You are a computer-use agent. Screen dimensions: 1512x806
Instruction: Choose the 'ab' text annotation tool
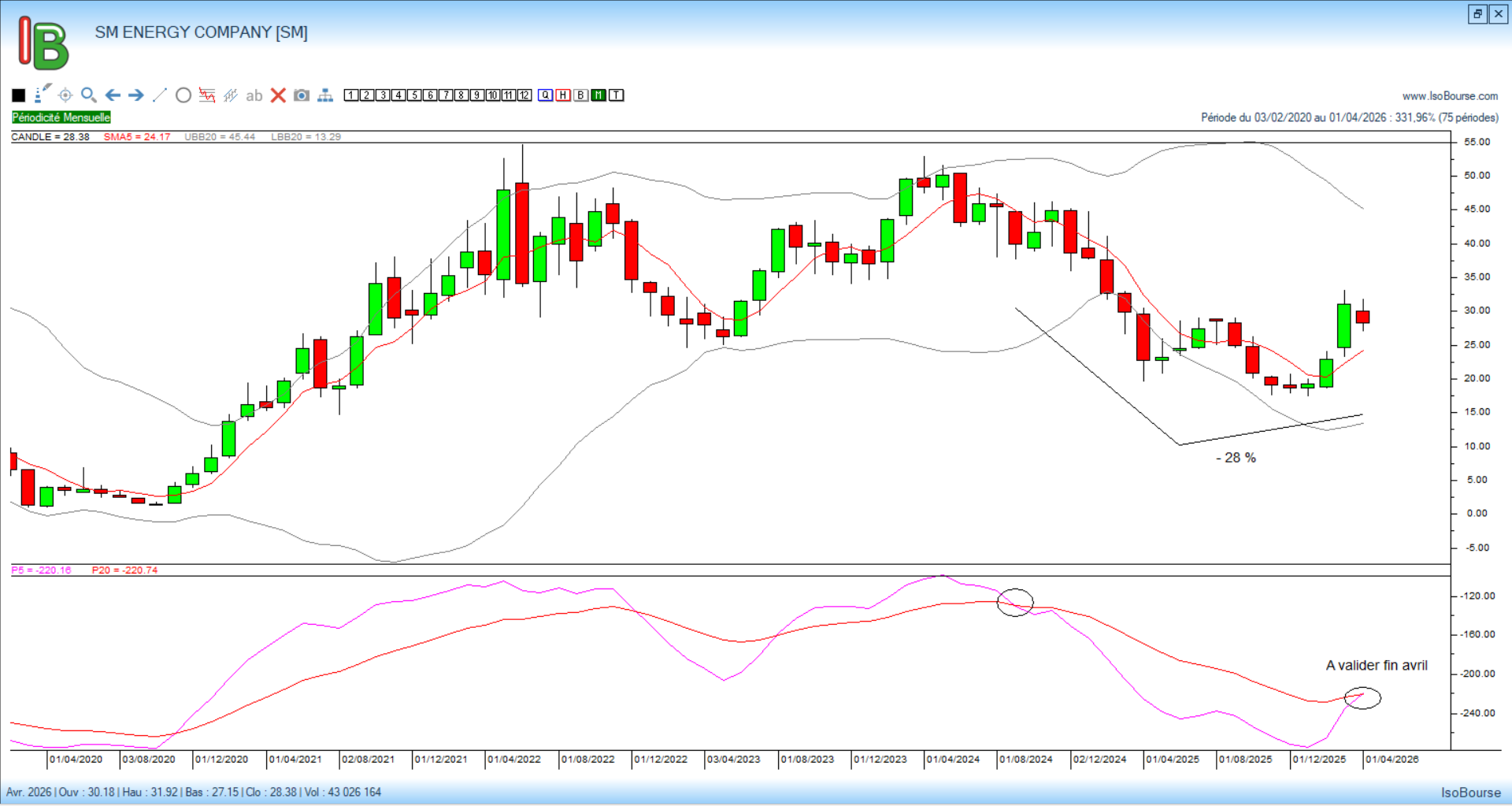[254, 95]
